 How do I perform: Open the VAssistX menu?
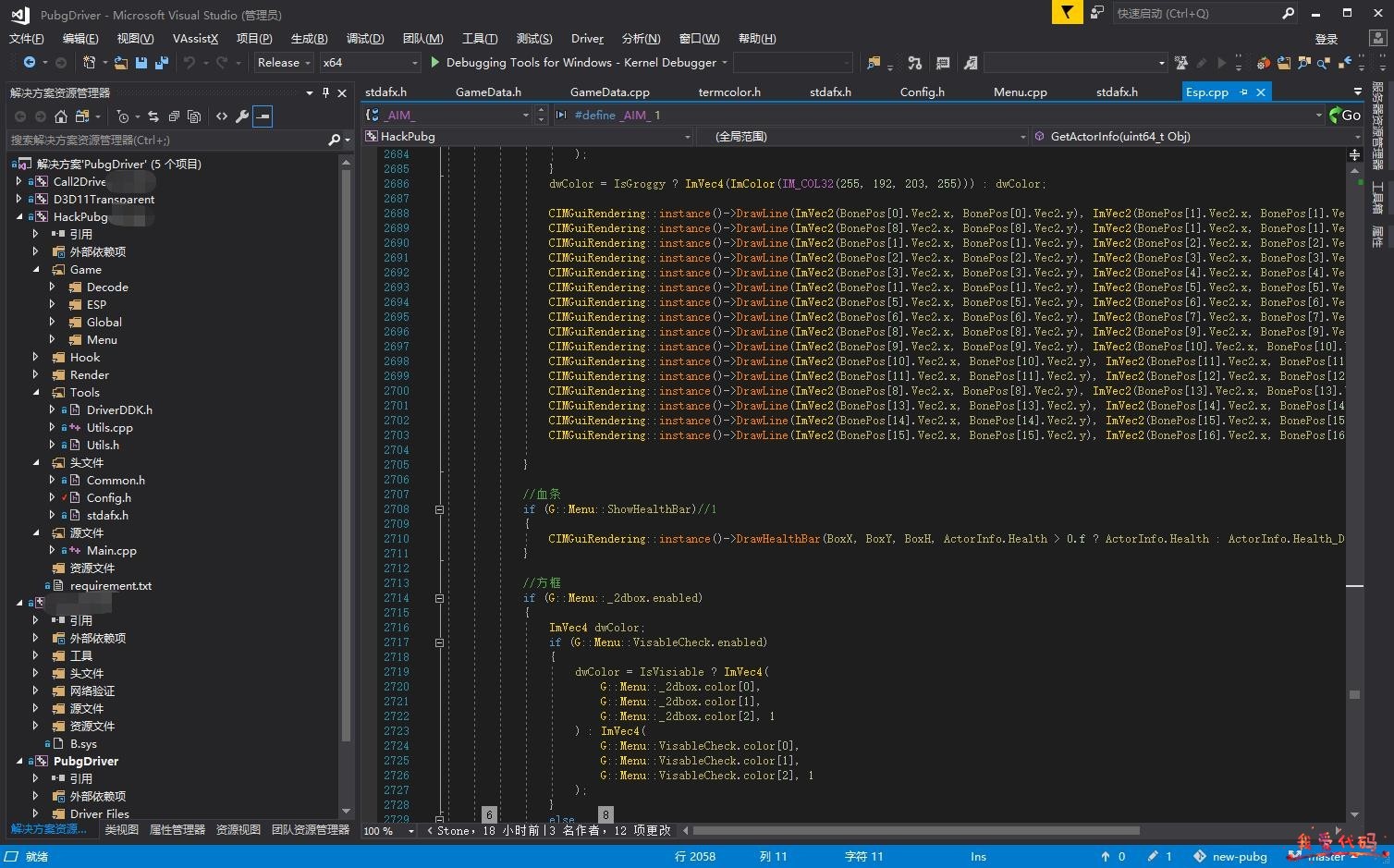pos(195,38)
